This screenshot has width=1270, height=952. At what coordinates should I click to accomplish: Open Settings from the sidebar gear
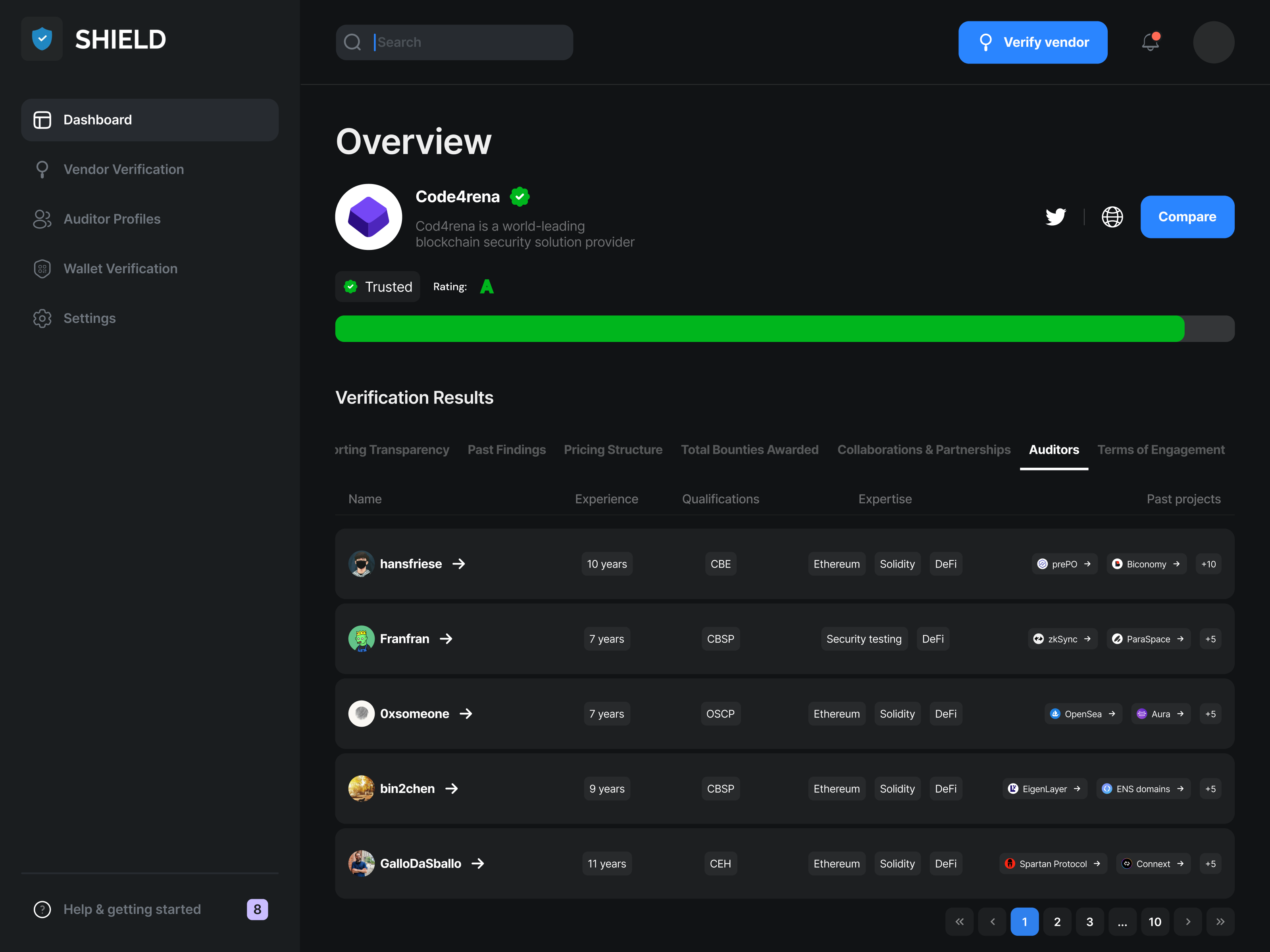[x=42, y=319]
